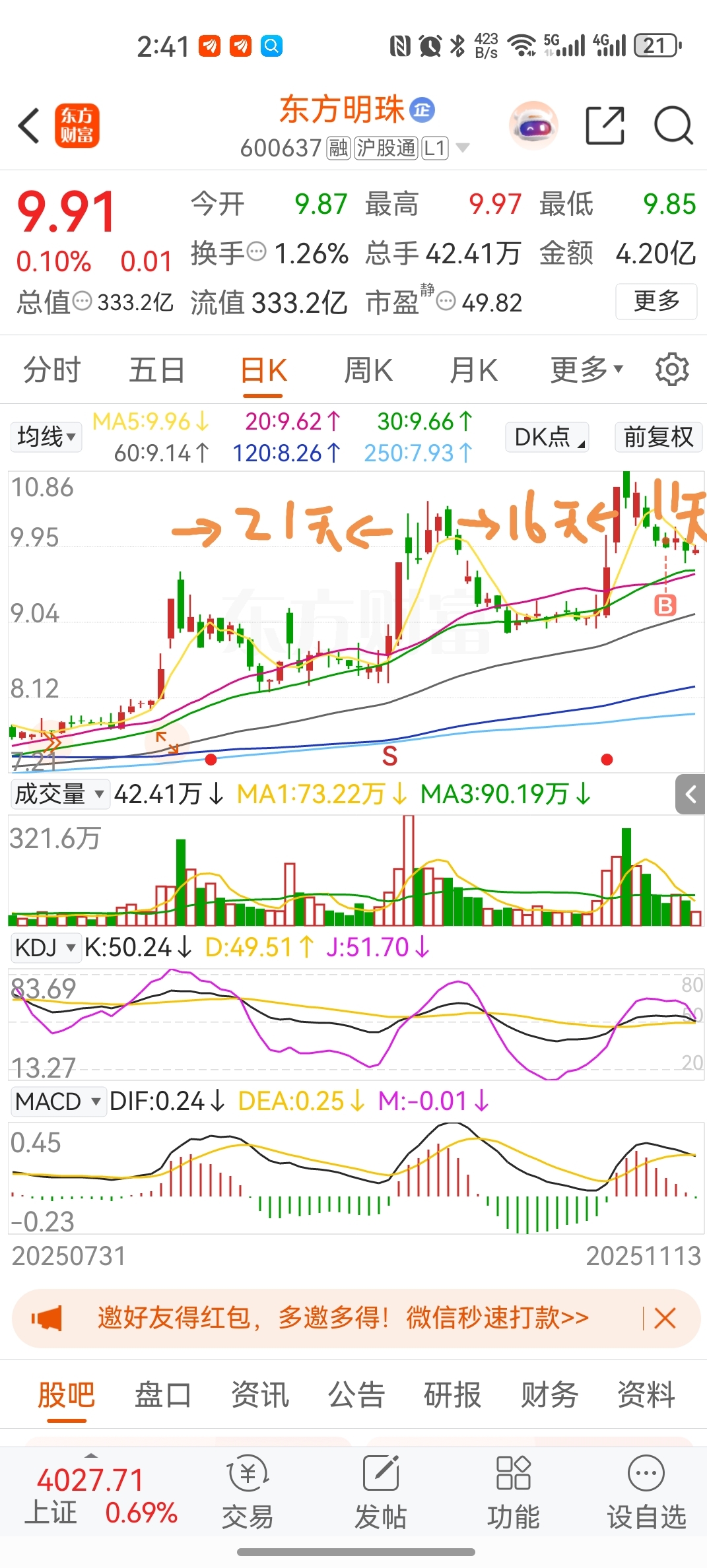Open the robot assistant avatar icon
Screen dimensions: 707x1568
click(534, 125)
